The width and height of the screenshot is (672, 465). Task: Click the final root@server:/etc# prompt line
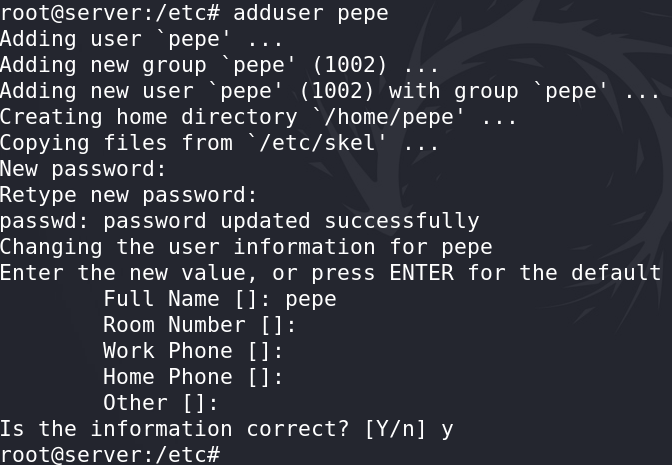tap(110, 455)
